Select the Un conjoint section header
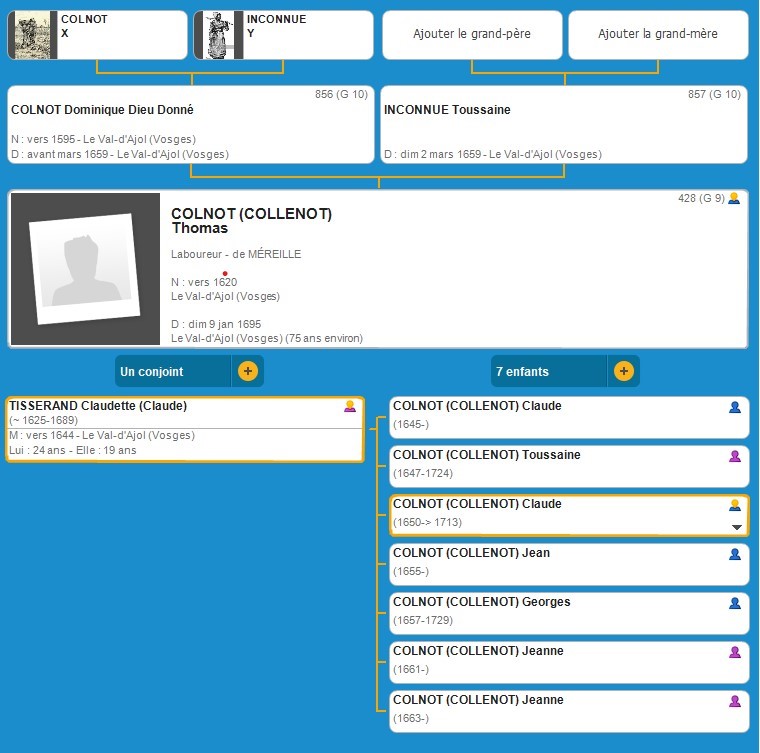Image resolution: width=760 pixels, height=753 pixels. click(172, 371)
